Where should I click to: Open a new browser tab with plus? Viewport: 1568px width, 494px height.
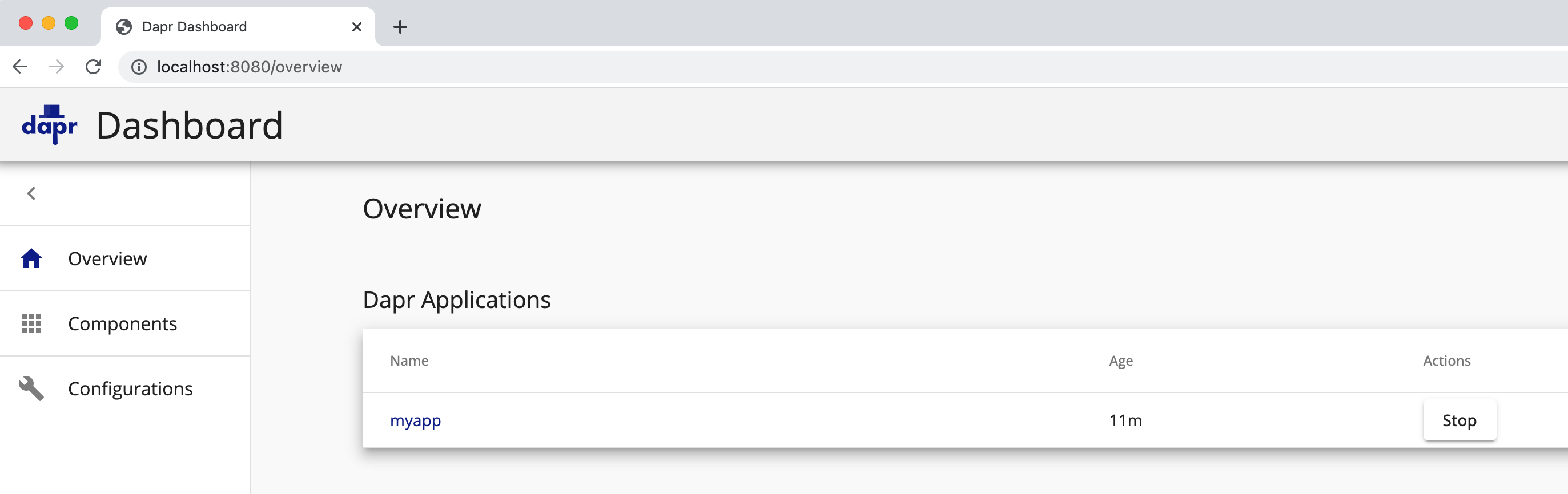pos(400,27)
